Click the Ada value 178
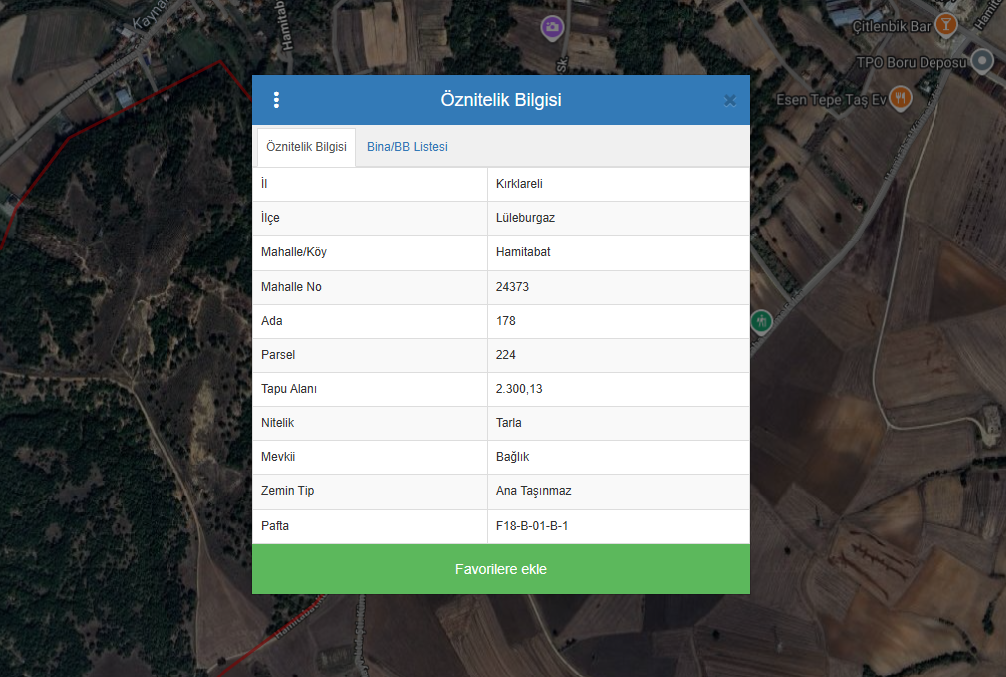 coord(506,321)
